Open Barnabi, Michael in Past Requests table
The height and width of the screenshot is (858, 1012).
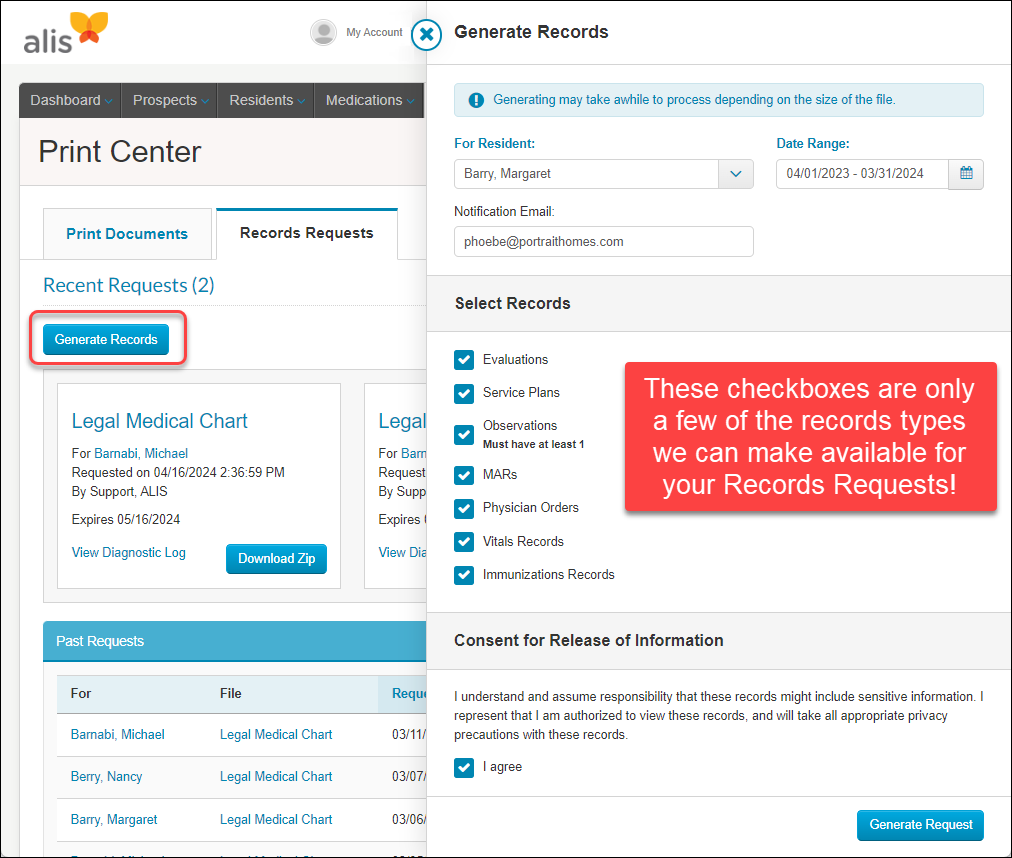(117, 735)
